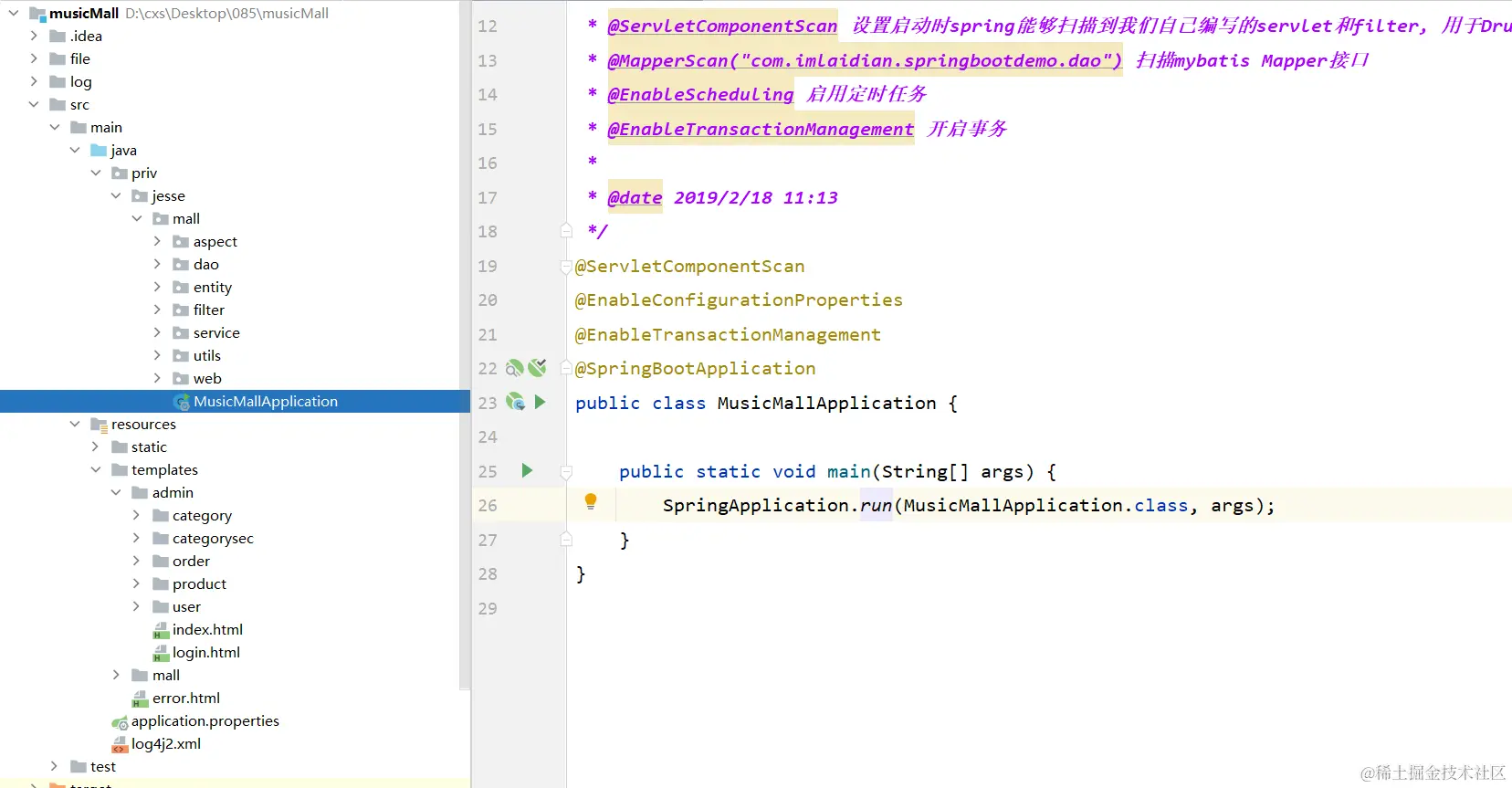This screenshot has width=1512, height=788.
Task: Click the blue java source root folder icon
Action: (99, 151)
